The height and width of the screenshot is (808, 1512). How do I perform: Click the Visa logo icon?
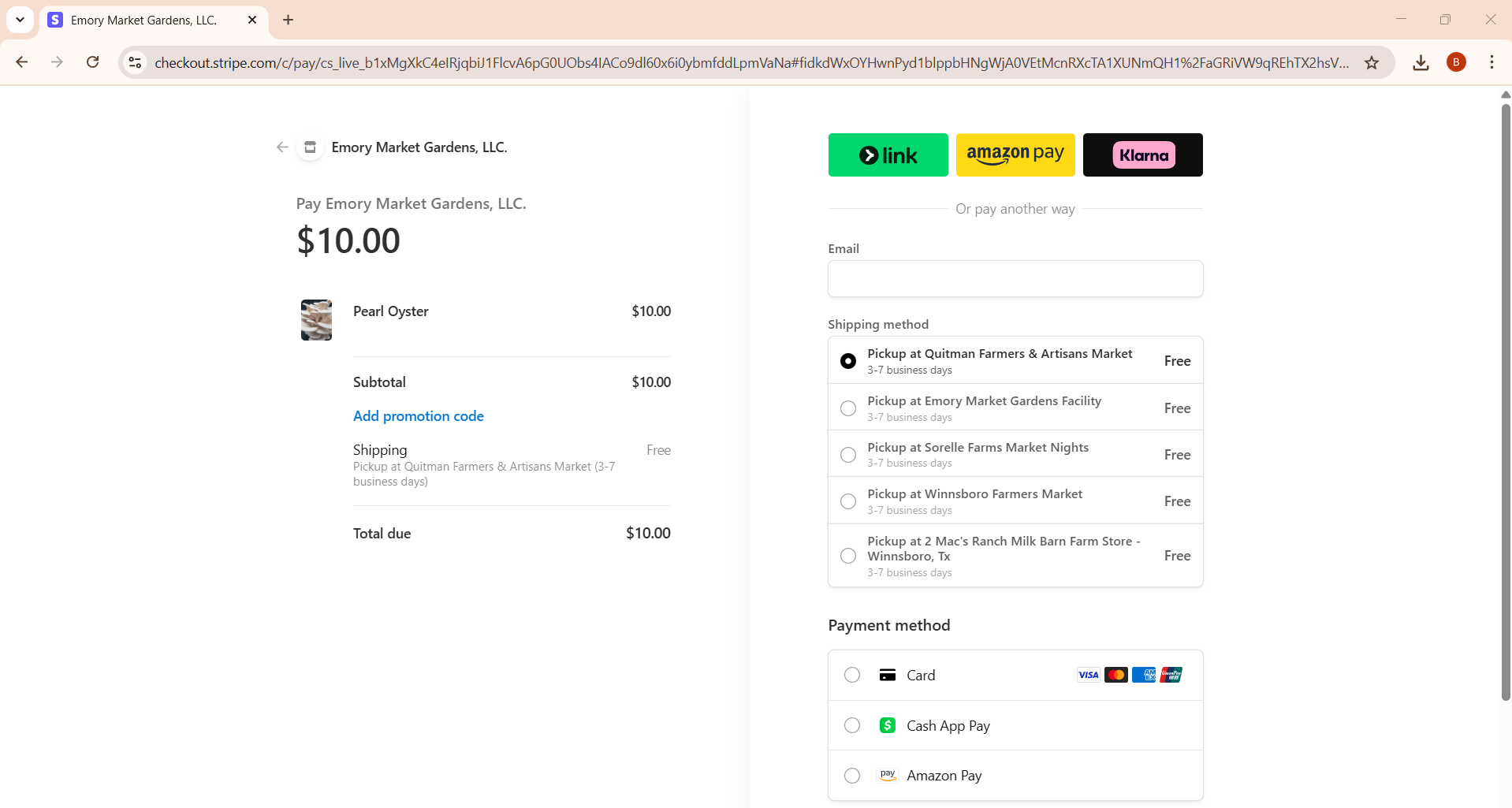[x=1089, y=675]
